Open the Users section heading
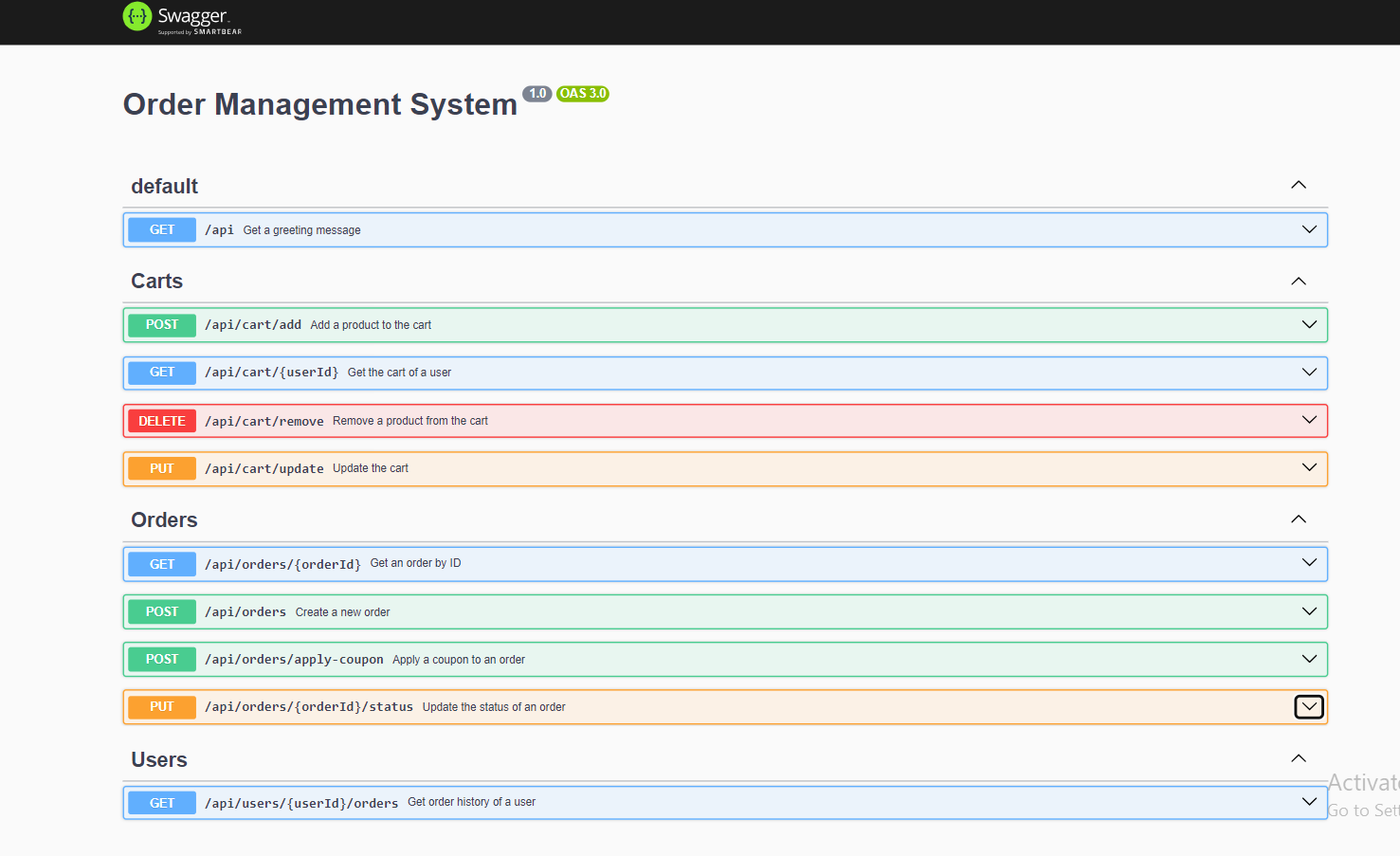The width and height of the screenshot is (1400, 856). pos(159,760)
